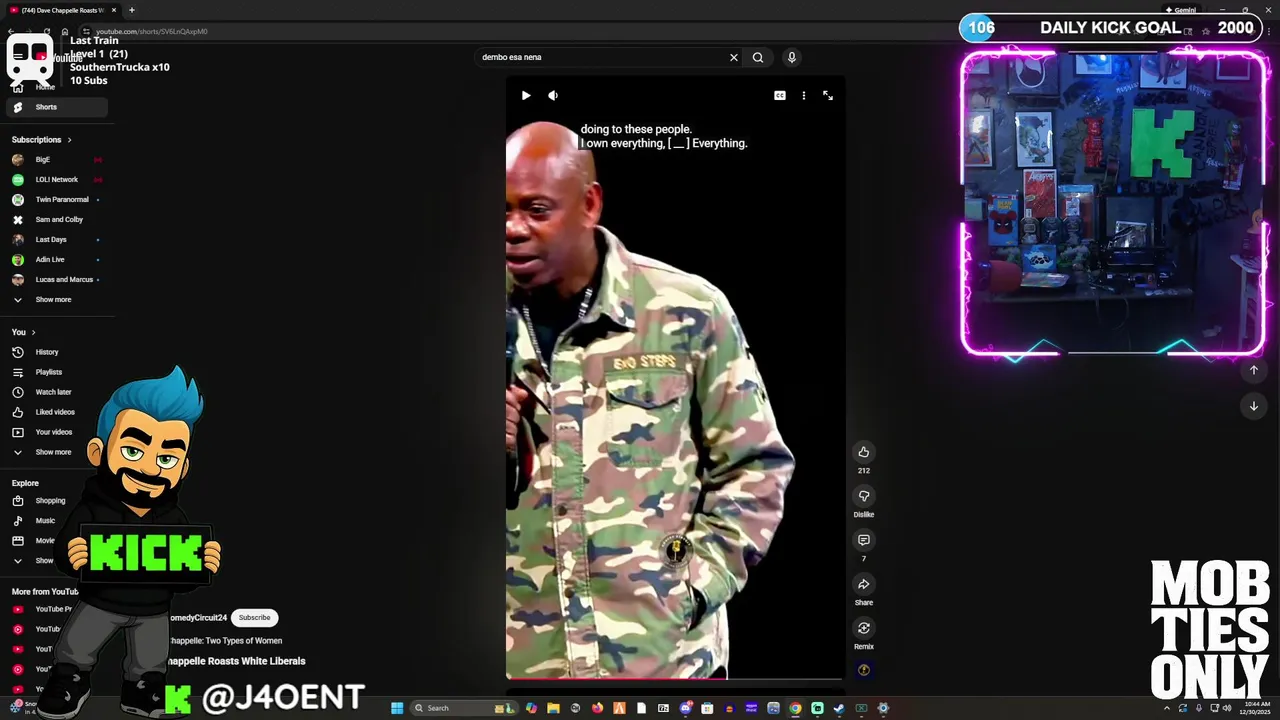Image resolution: width=1280 pixels, height=720 pixels.
Task: Dislike this Short
Action: [864, 496]
